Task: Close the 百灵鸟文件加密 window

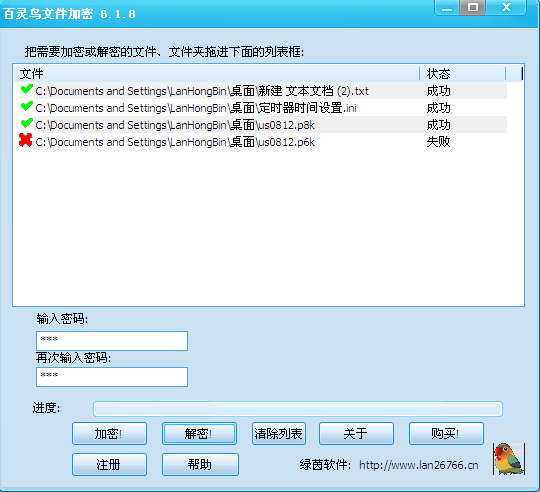Action: point(506,8)
